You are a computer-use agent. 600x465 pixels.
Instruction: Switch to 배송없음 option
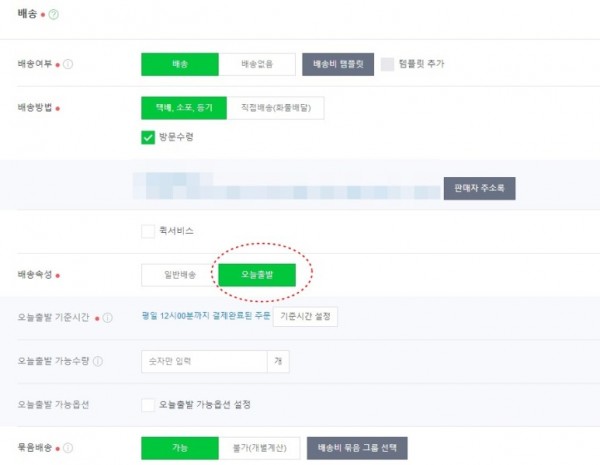click(x=257, y=64)
